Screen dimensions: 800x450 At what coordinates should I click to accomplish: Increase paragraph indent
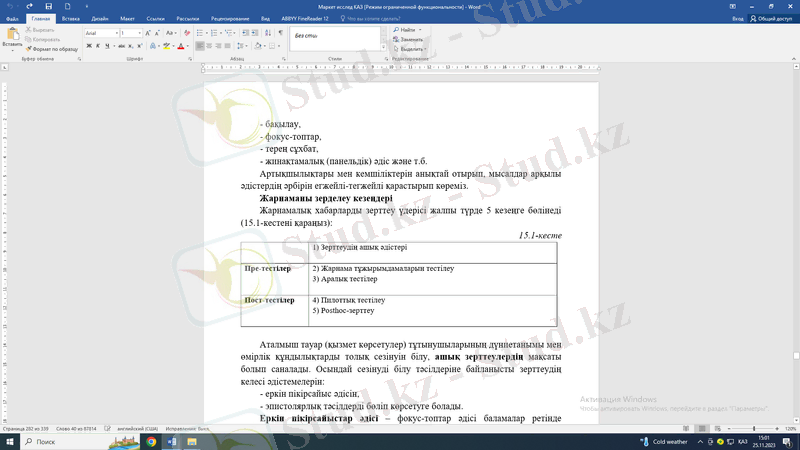[255, 33]
